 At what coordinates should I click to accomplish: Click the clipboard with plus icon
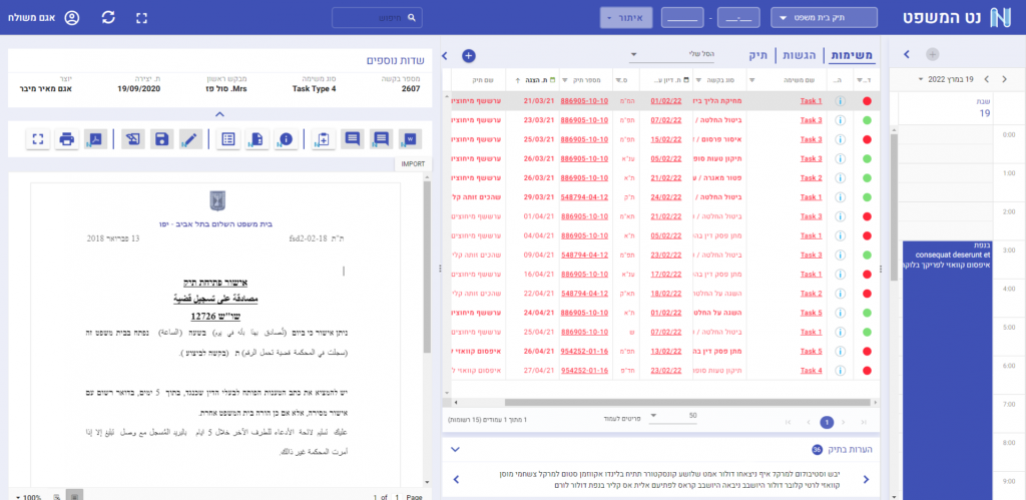pos(323,139)
